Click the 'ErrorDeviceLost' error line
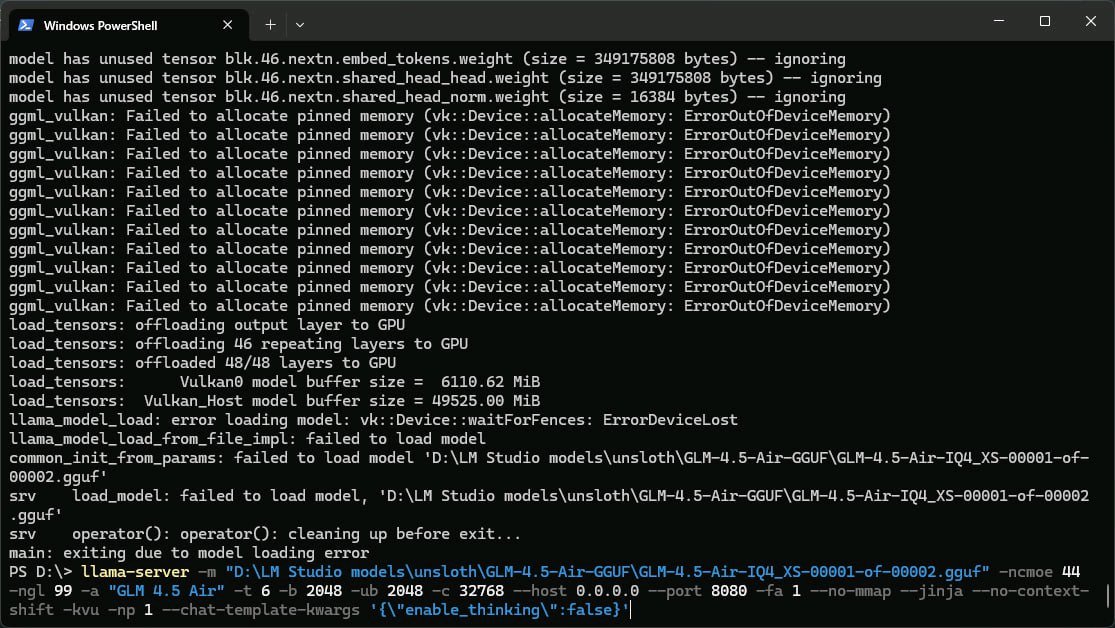The image size is (1115, 628). (373, 420)
